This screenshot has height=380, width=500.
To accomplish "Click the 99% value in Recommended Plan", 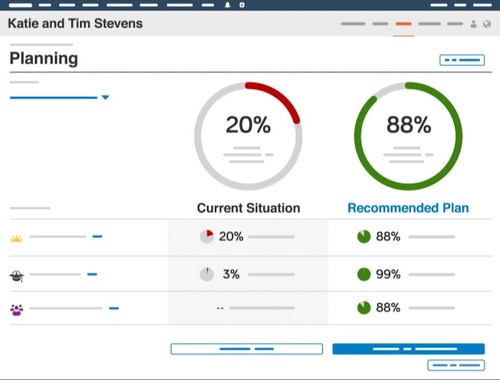I will [388, 274].
